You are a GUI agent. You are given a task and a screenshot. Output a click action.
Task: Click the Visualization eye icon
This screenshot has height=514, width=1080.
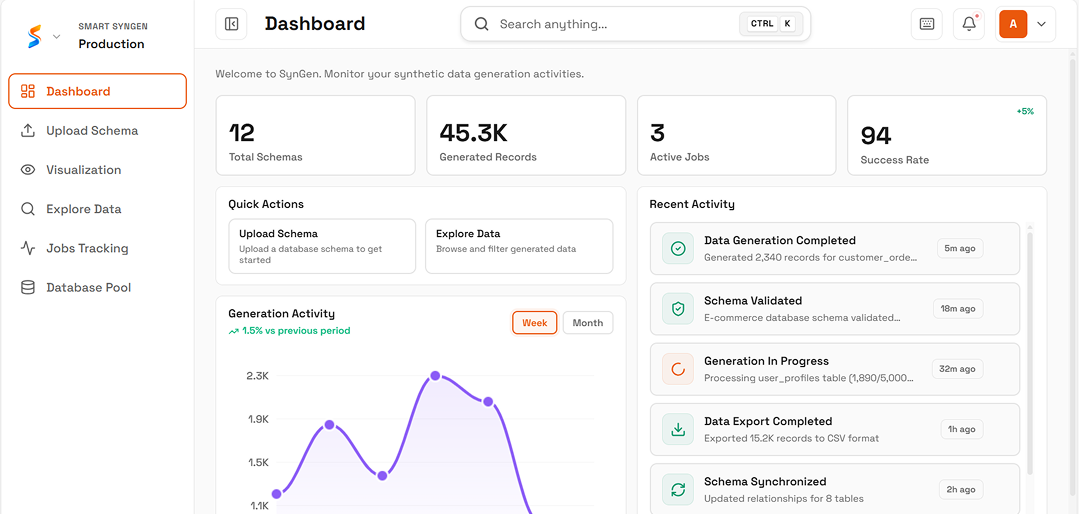click(28, 169)
